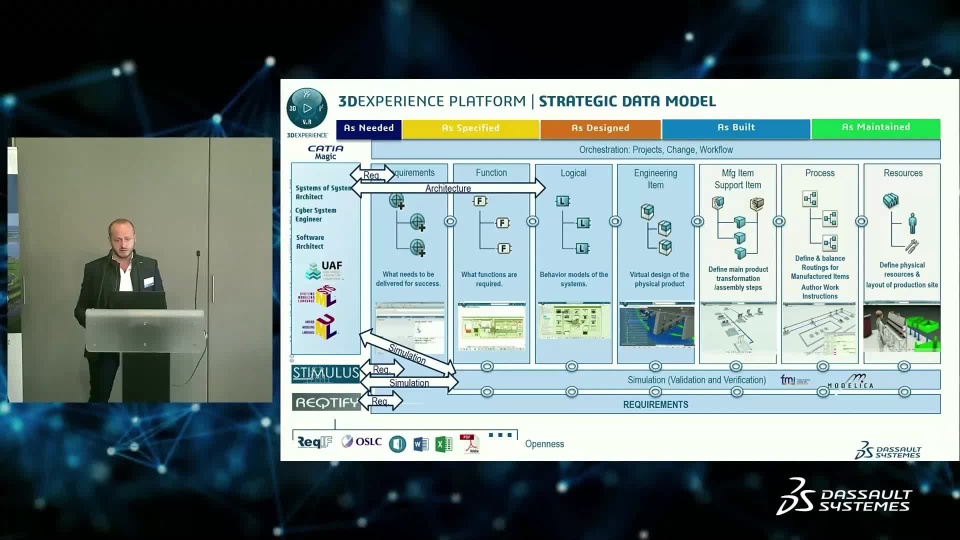The height and width of the screenshot is (540, 960).
Task: Click "Behavior models of the systems." text
Action: [574, 279]
